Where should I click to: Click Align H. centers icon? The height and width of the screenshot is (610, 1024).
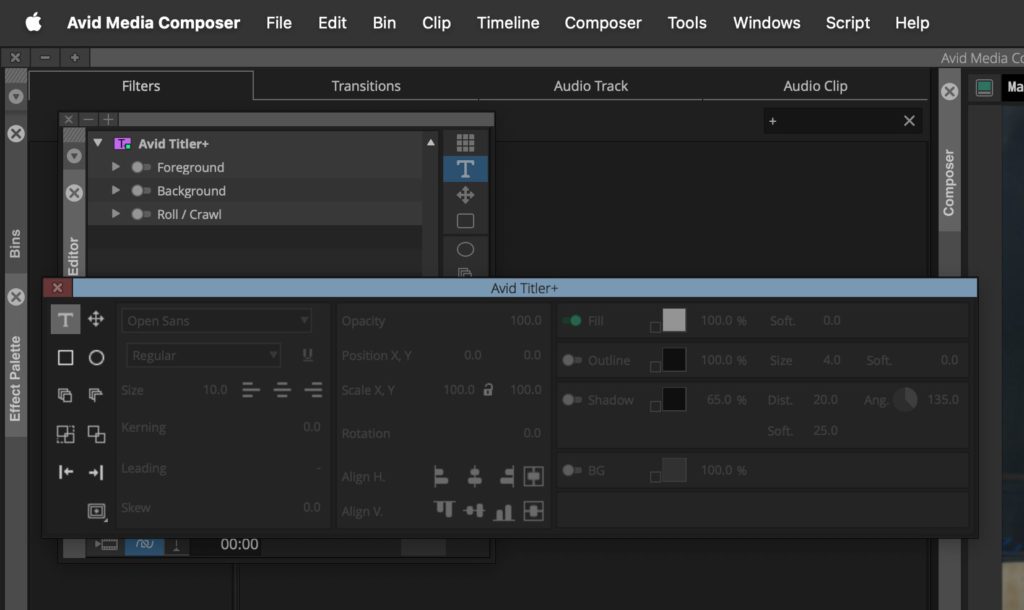tap(475, 477)
